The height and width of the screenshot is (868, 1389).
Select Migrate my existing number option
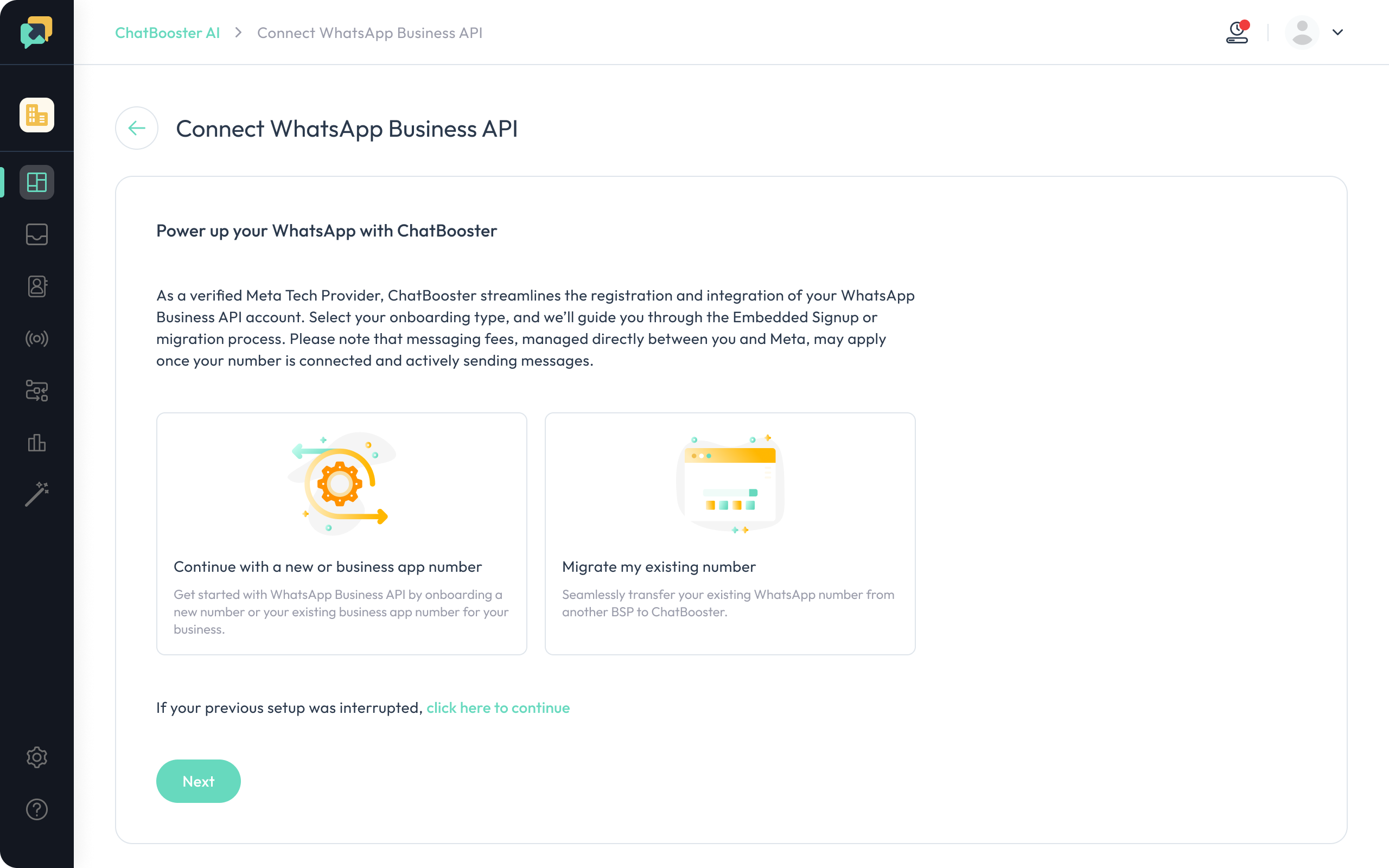730,533
